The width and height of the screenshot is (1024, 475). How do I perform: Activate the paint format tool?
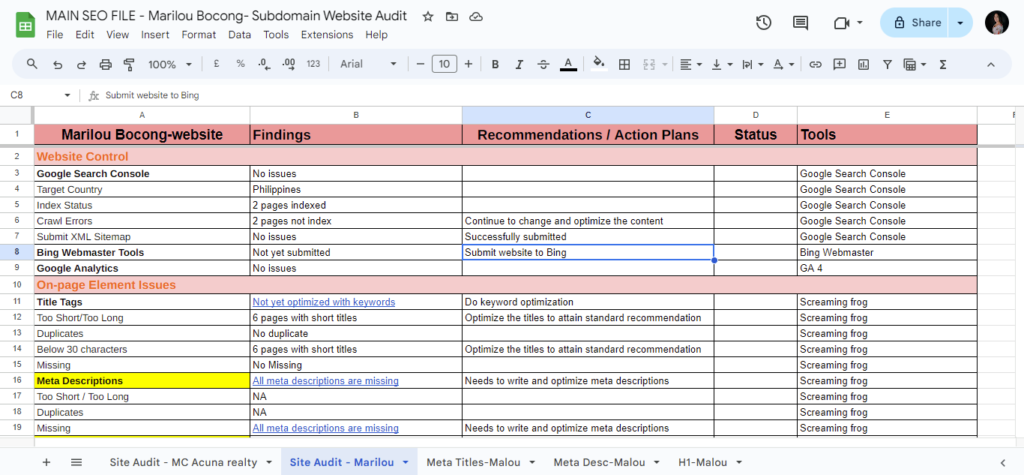click(x=129, y=64)
